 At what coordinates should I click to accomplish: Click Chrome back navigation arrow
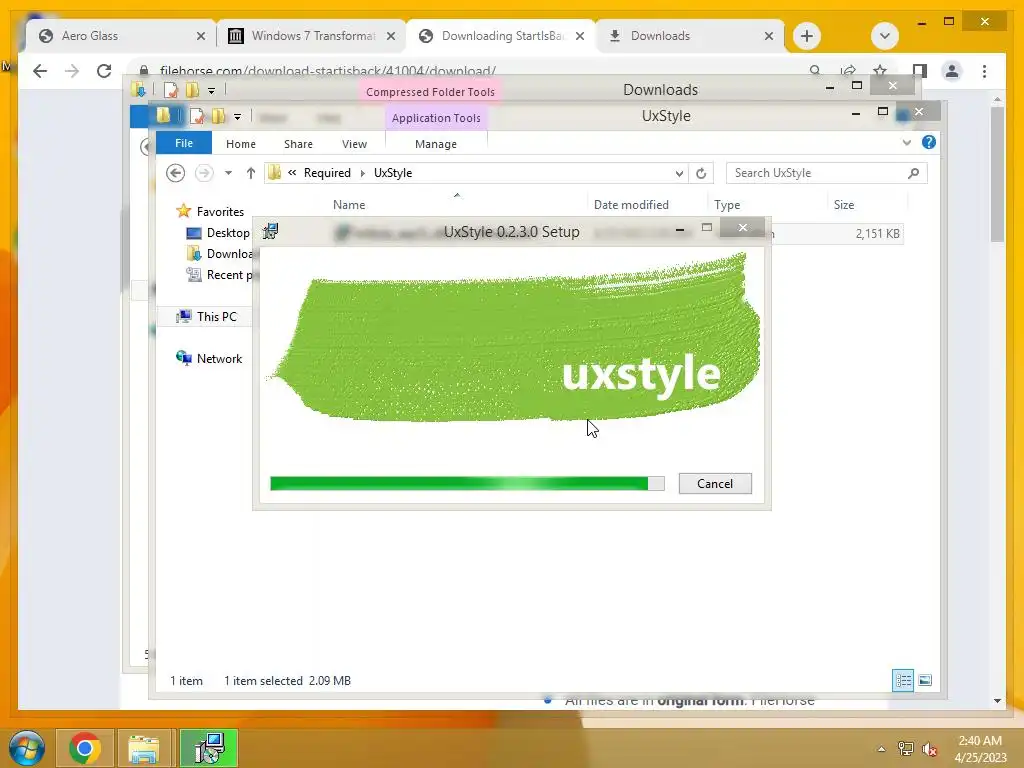40,71
